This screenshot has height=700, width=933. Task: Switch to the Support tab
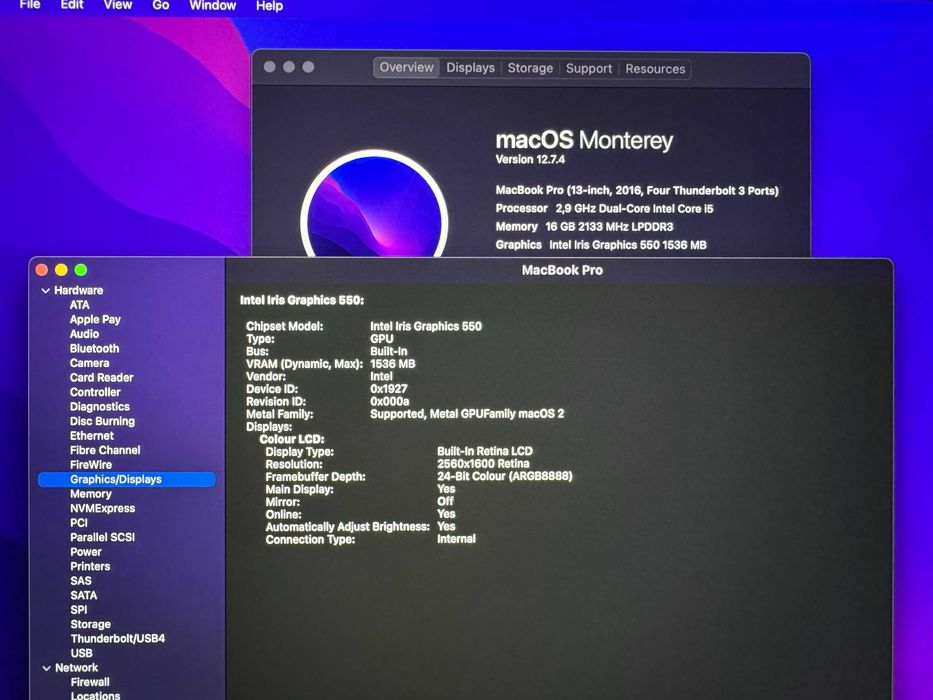click(588, 68)
